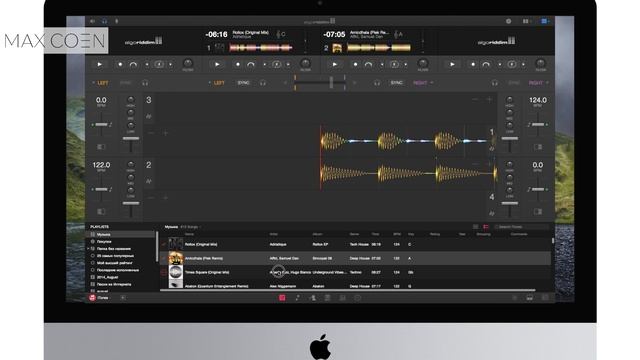Toggle dimmed SYNC on the leftmost deck

[x=125, y=83]
